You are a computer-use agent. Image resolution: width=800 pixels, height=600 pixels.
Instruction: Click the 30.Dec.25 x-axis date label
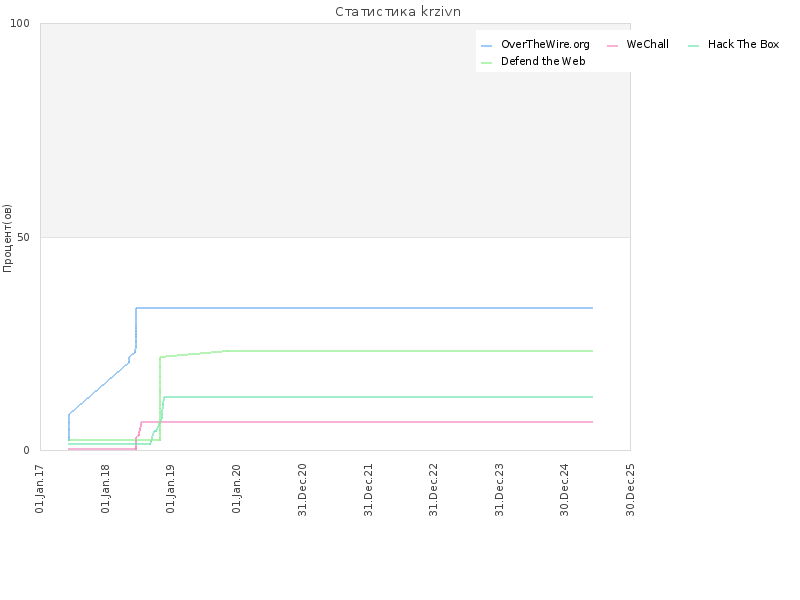pyautogui.click(x=630, y=488)
